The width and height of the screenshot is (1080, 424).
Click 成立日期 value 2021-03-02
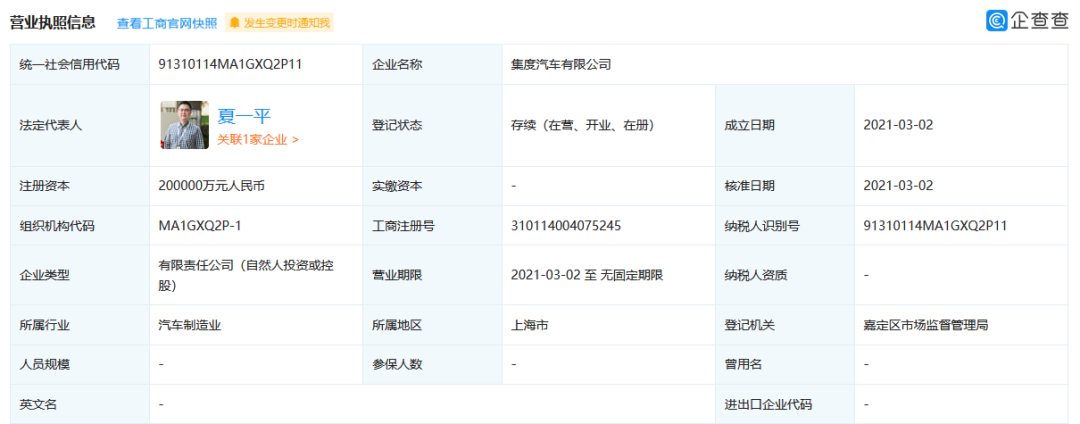(898, 125)
